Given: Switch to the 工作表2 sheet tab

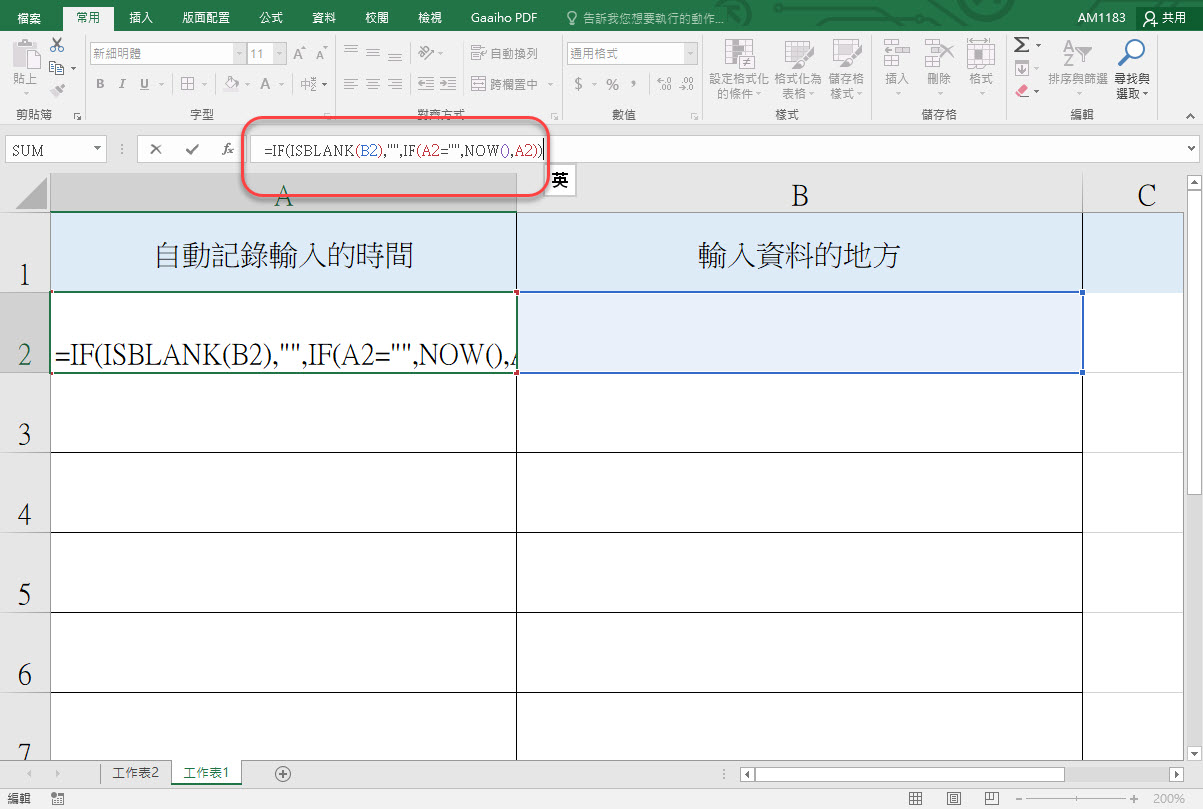Looking at the screenshot, I should pos(136,773).
